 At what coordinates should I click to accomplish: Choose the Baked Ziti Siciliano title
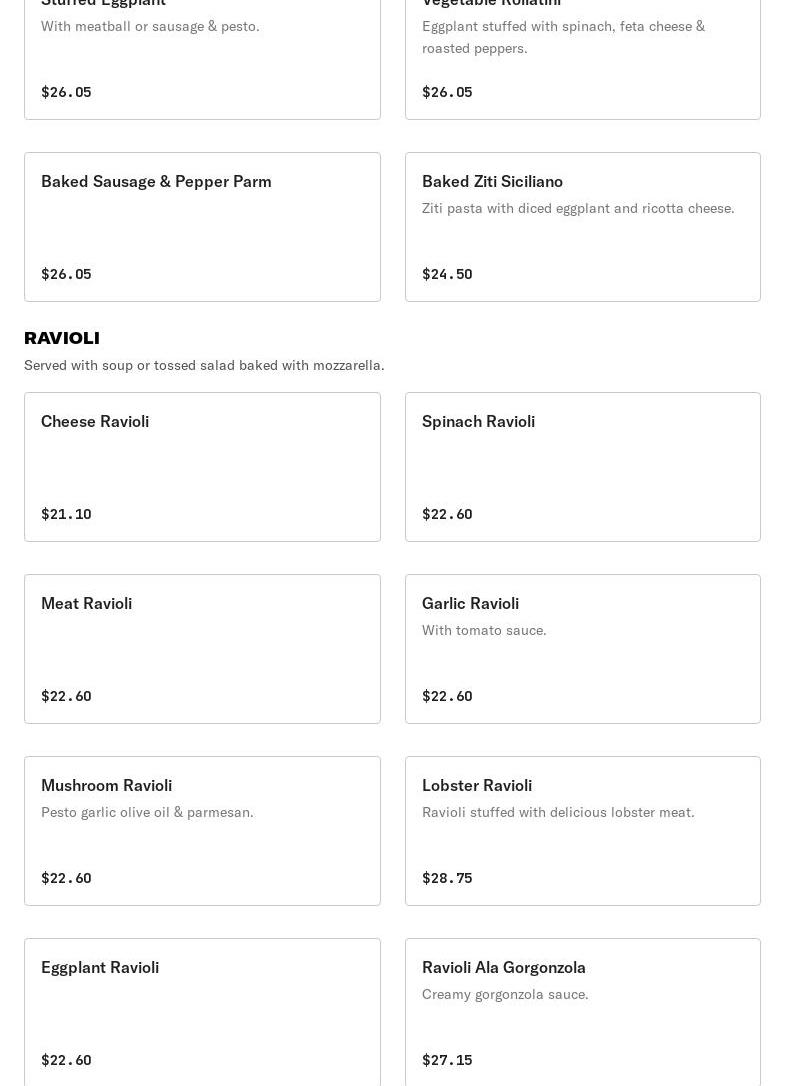(x=492, y=181)
